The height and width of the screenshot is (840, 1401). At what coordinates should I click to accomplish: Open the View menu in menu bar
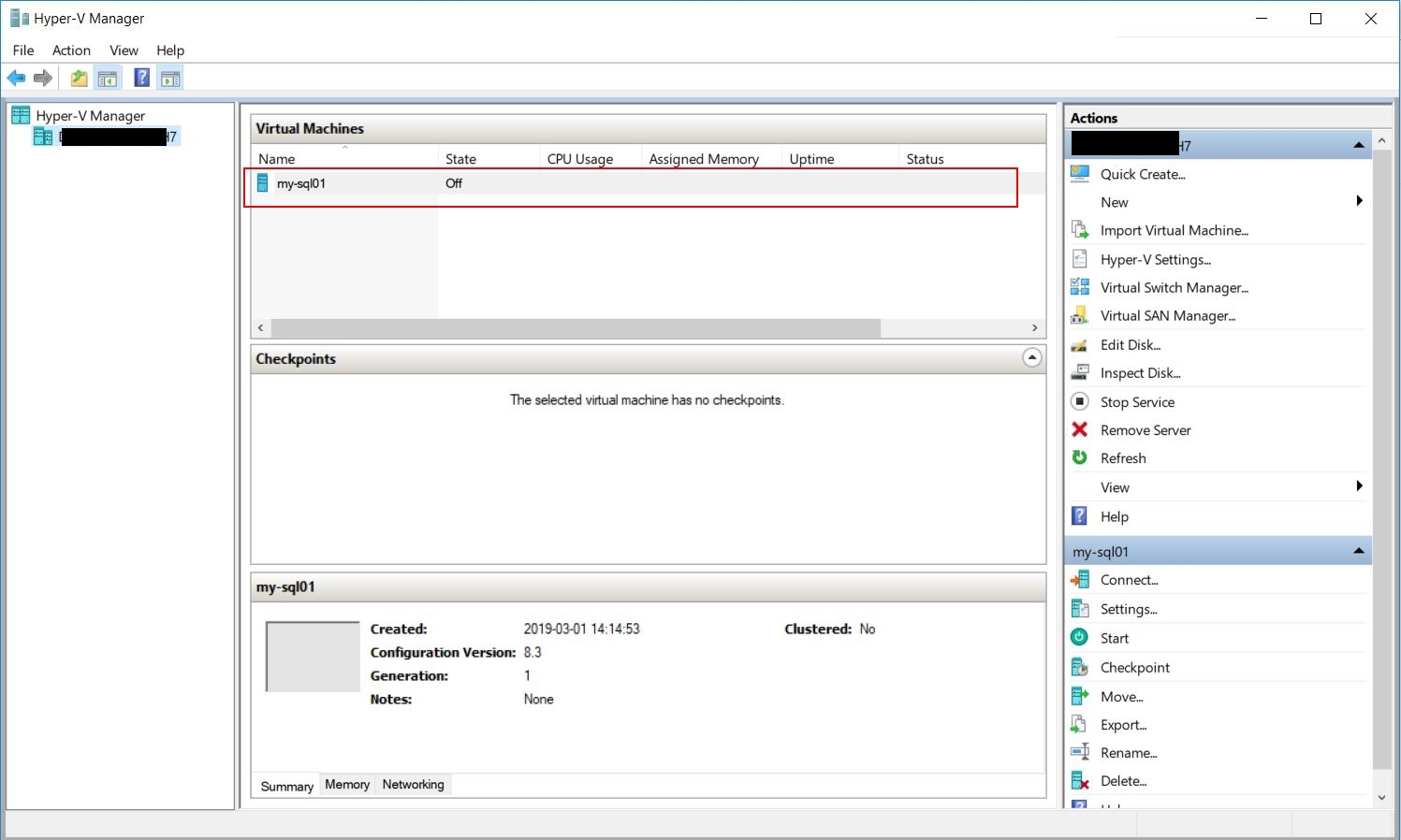[124, 51]
